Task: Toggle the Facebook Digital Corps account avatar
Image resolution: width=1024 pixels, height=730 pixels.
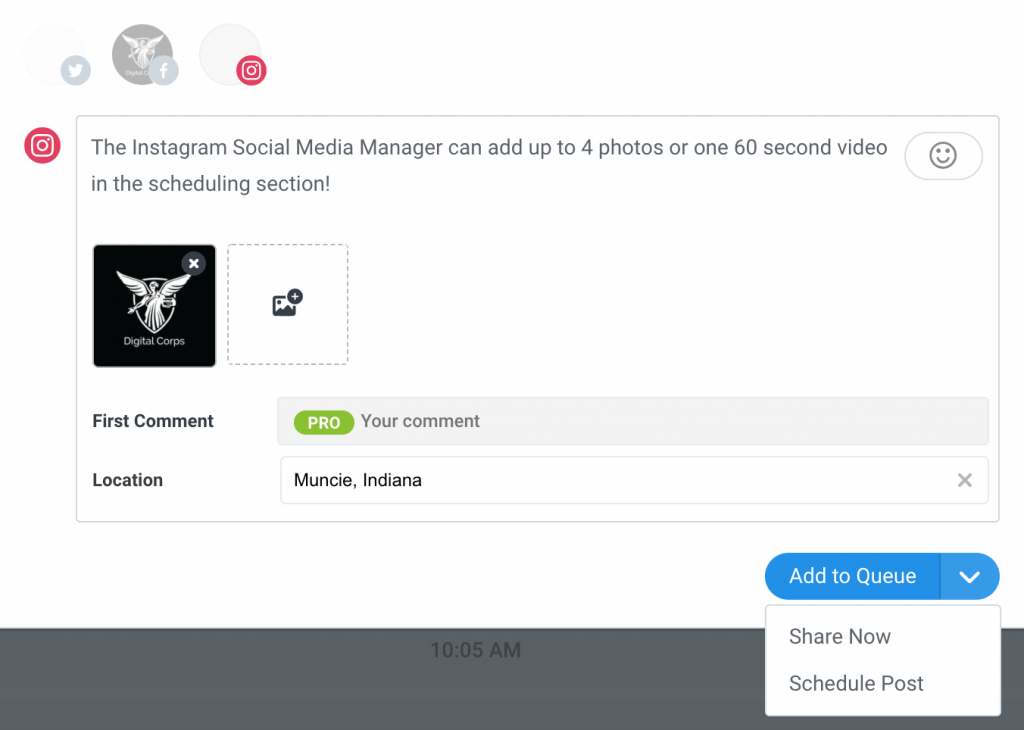Action: pos(142,54)
